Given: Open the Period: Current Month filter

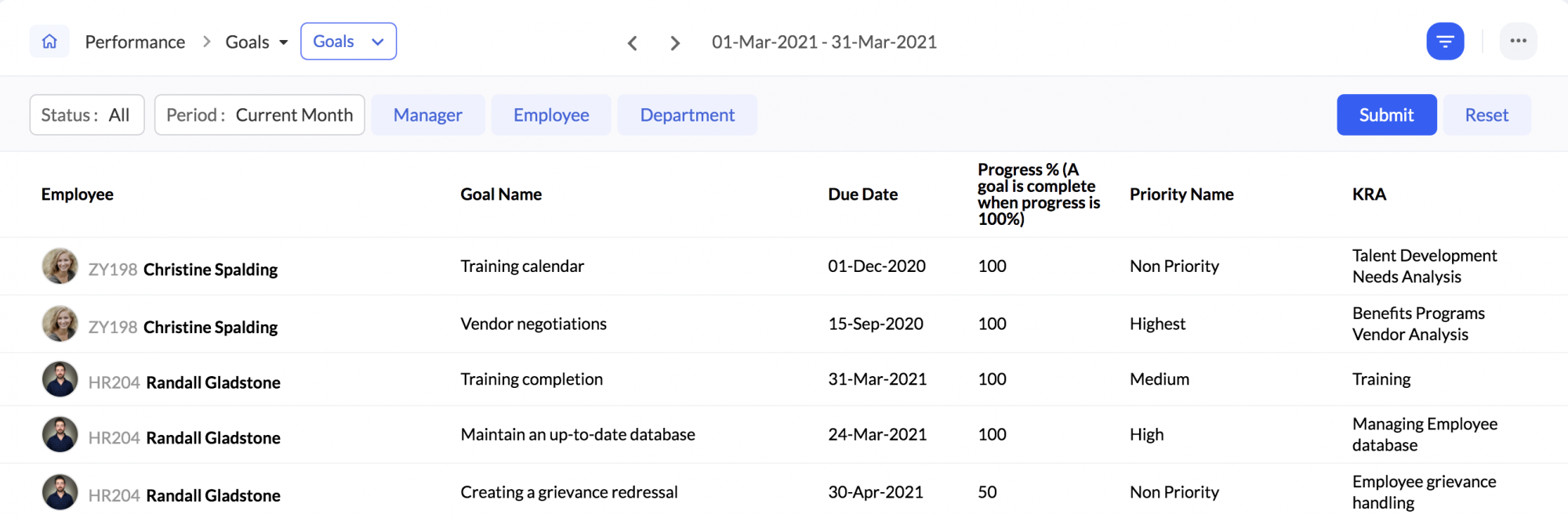Looking at the screenshot, I should point(260,115).
